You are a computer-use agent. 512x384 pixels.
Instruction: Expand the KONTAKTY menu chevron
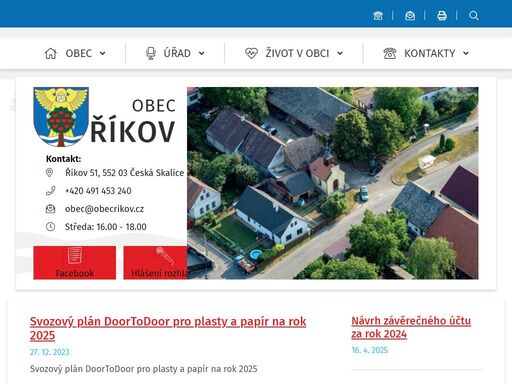(x=466, y=53)
